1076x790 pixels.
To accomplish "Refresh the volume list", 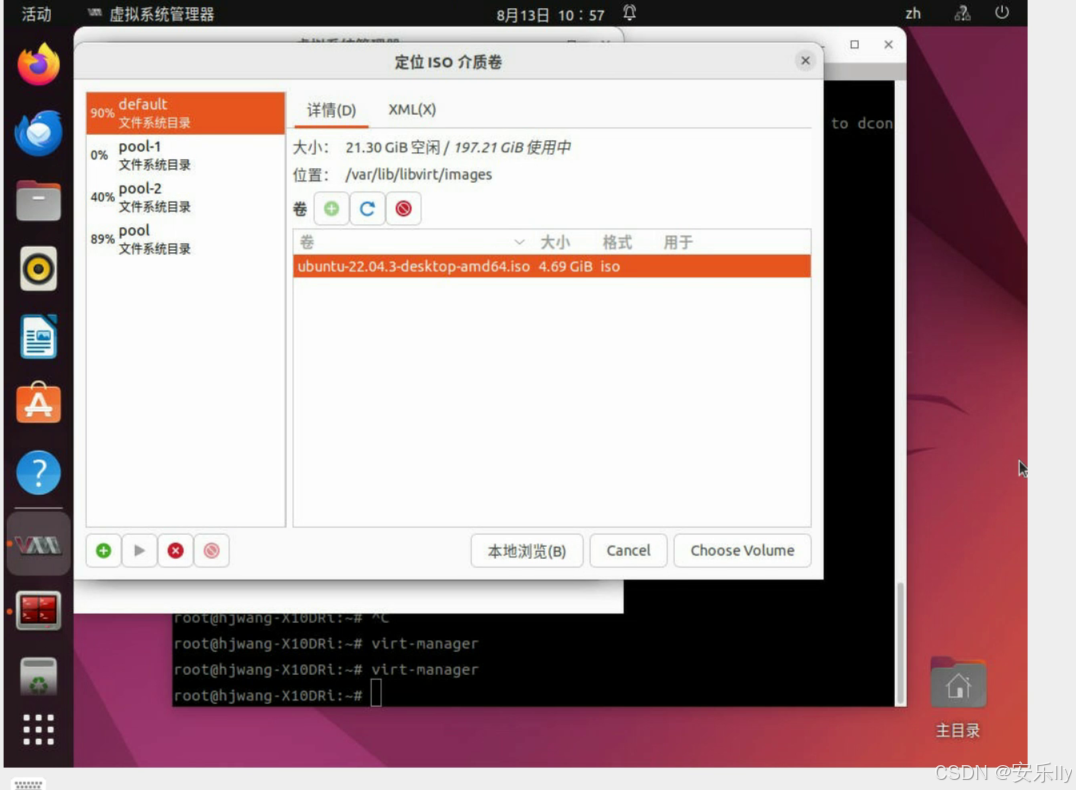I will [367, 209].
